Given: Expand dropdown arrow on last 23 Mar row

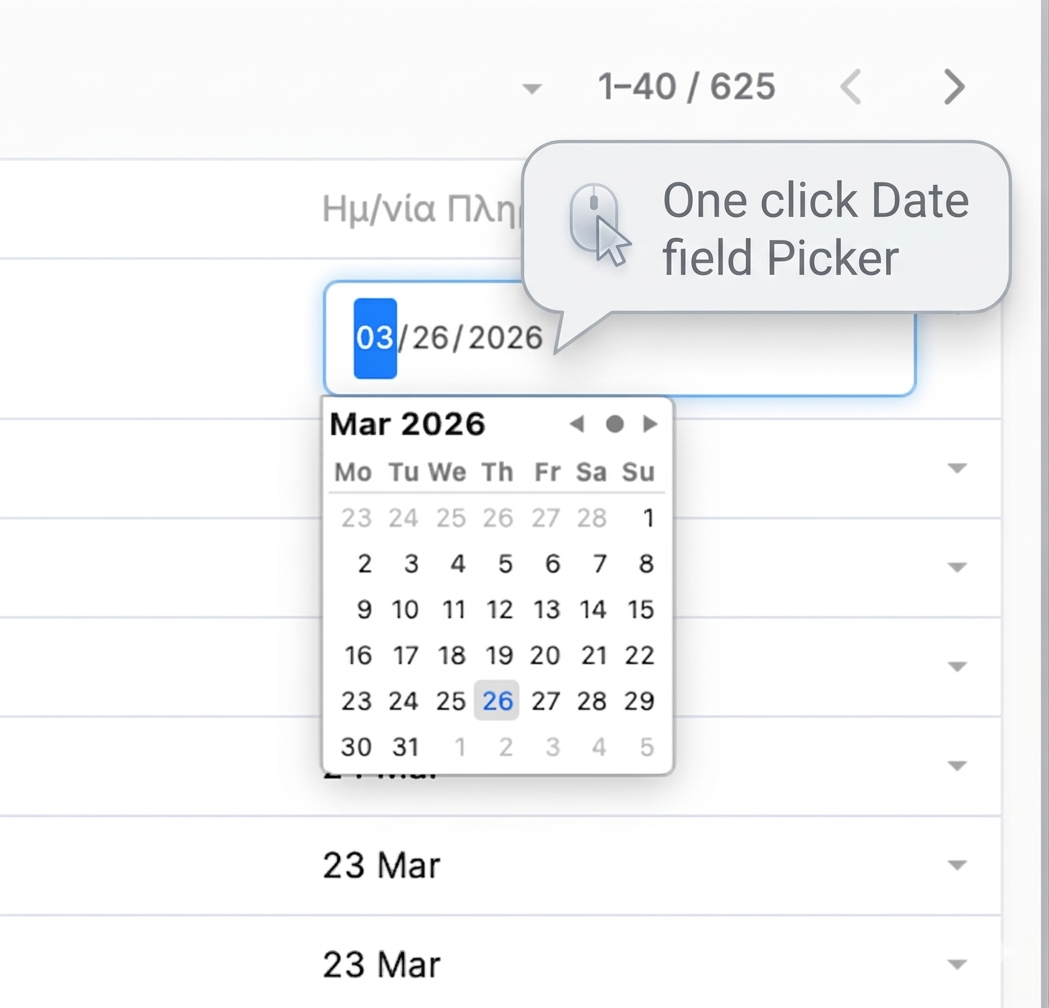Looking at the screenshot, I should (957, 965).
